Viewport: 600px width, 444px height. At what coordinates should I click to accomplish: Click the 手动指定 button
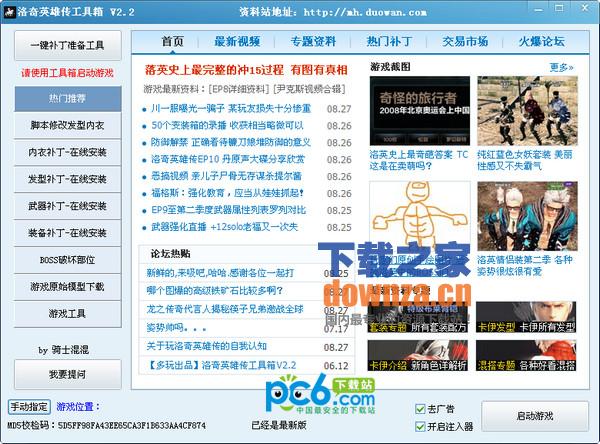point(29,407)
